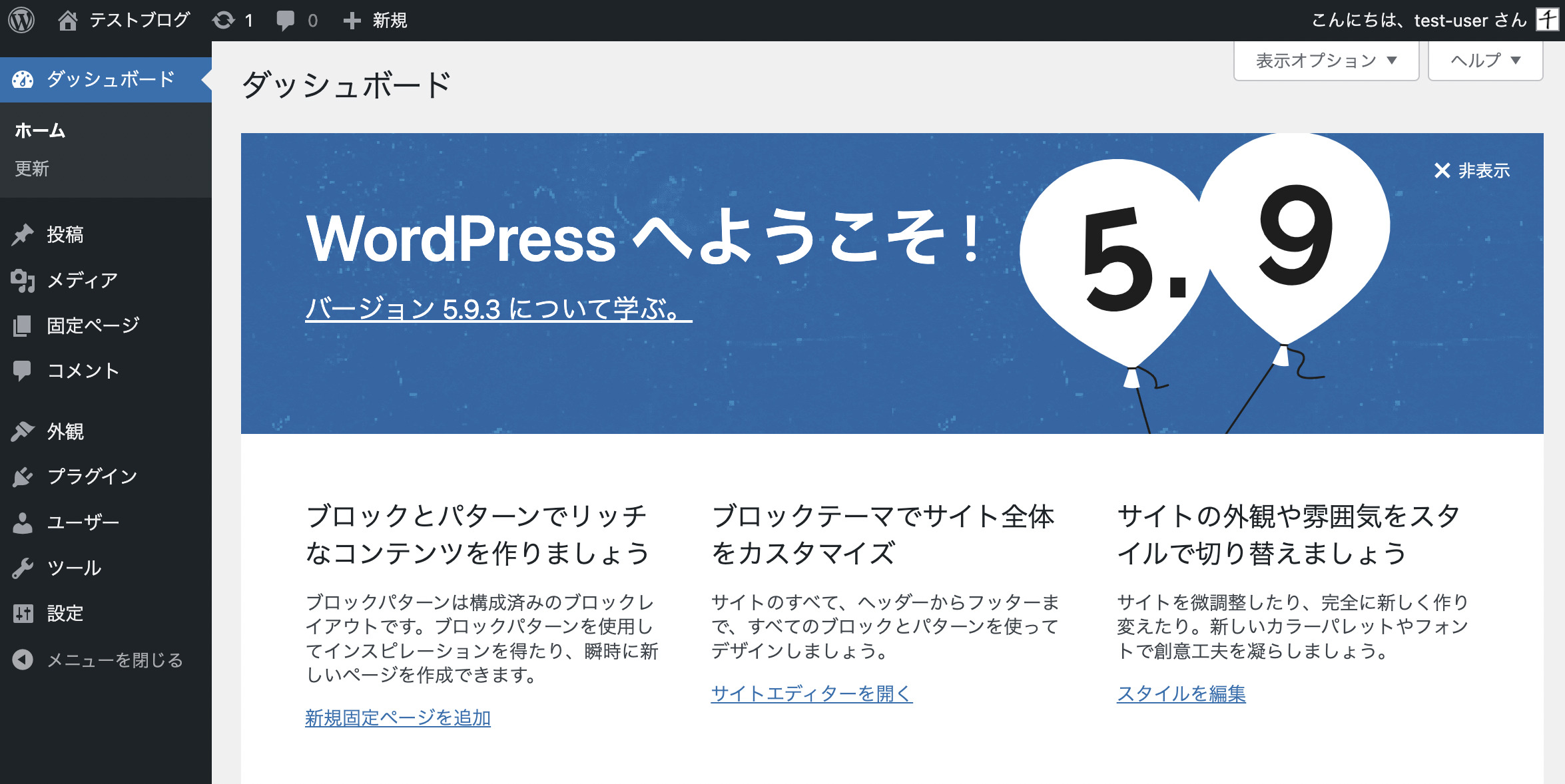Open the プラグイン menu

pyautogui.click(x=106, y=477)
